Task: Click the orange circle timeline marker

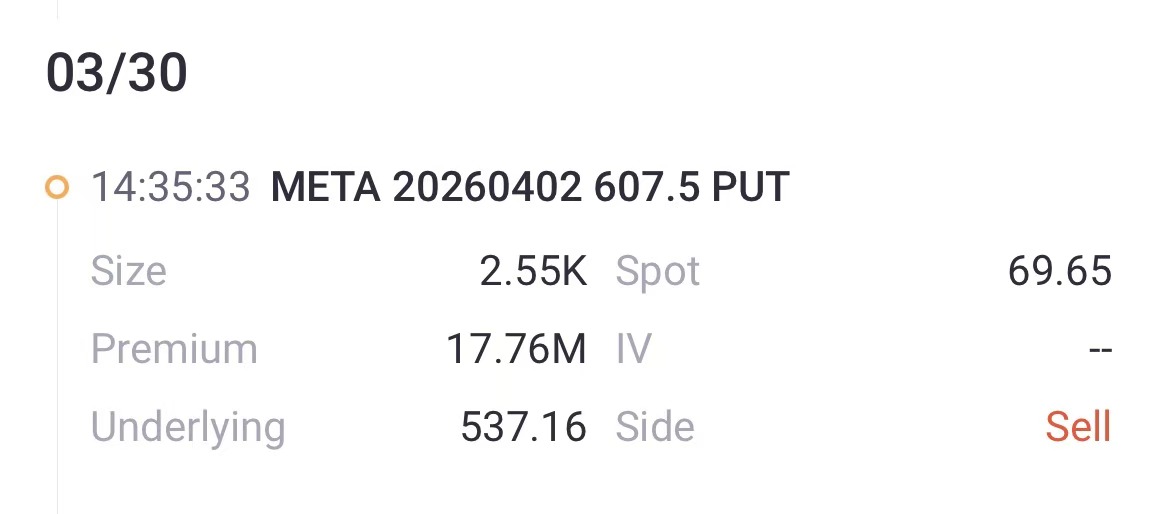Action: pyautogui.click(x=58, y=188)
